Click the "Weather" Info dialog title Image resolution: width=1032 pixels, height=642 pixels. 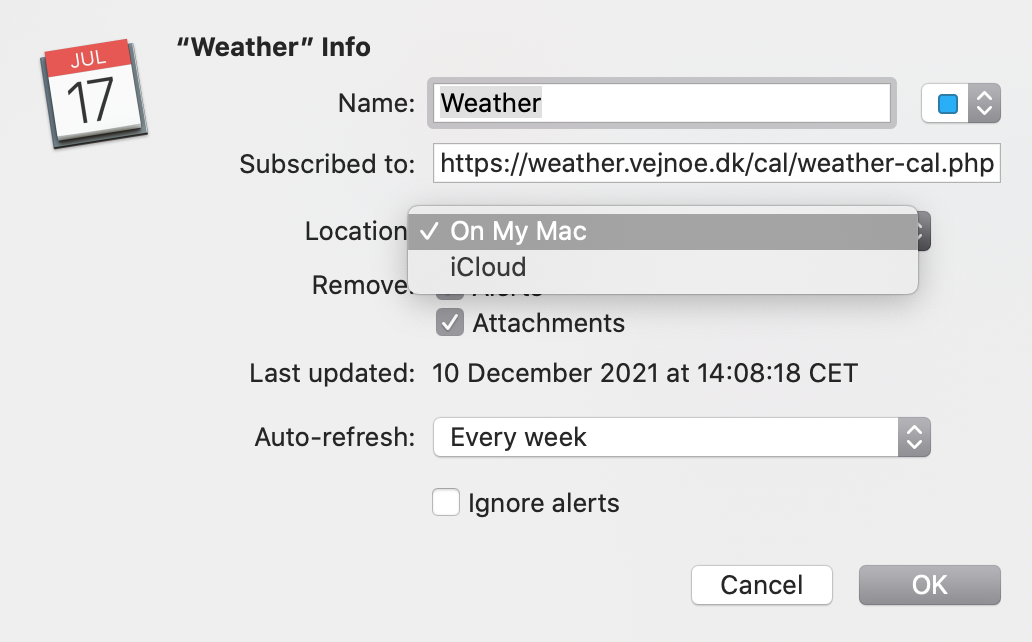click(x=274, y=47)
